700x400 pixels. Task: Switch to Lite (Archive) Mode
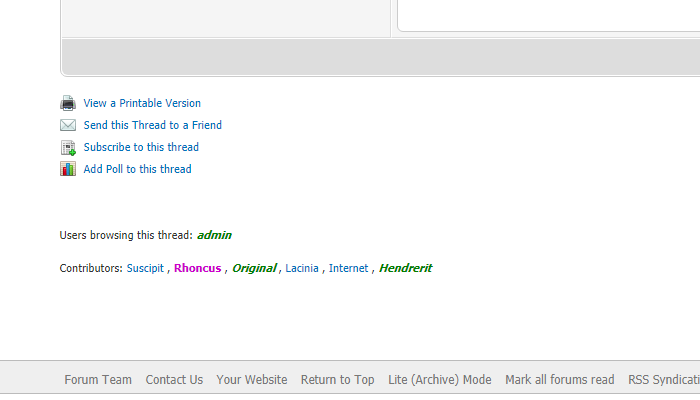click(440, 380)
